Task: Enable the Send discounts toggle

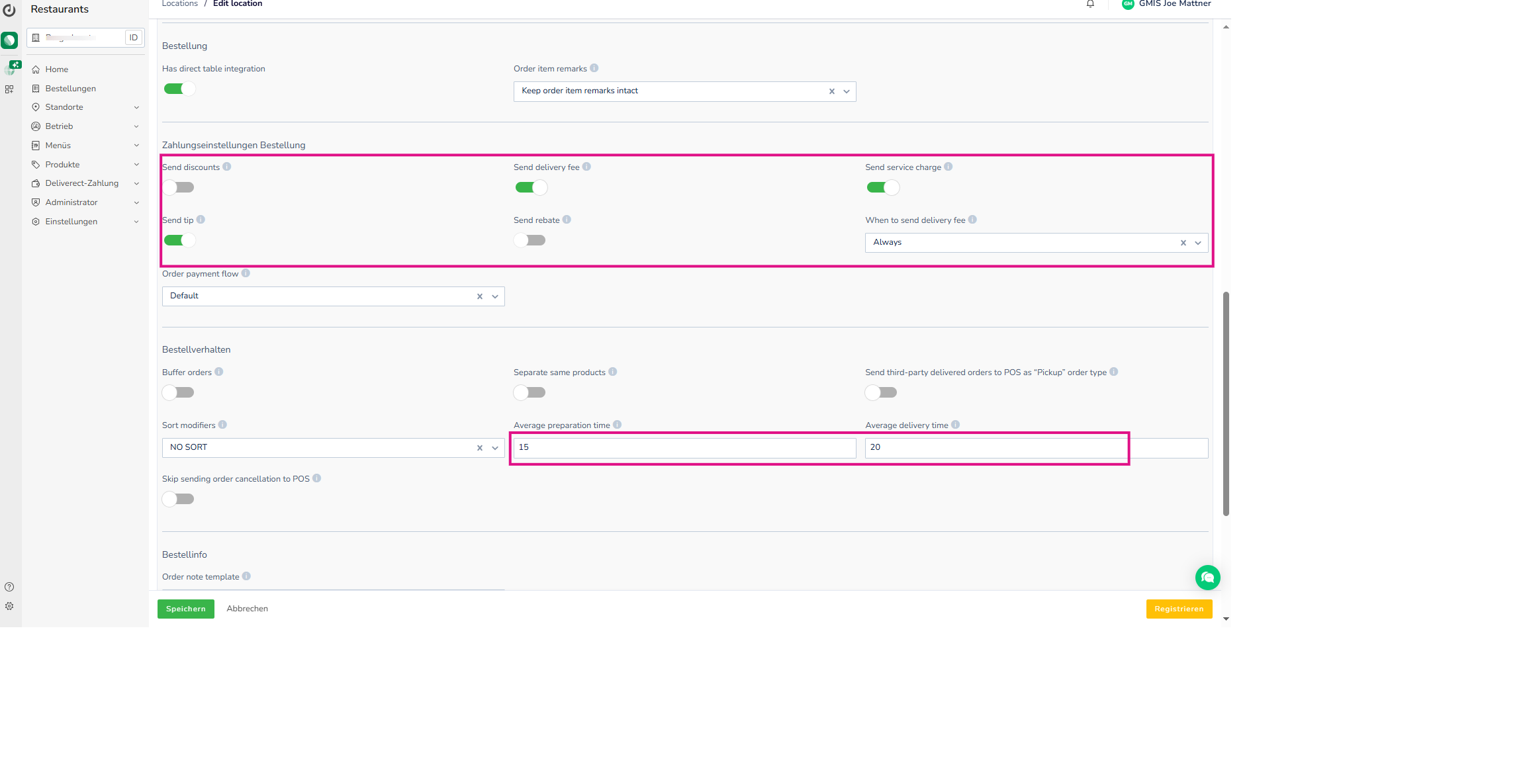Action: [179, 187]
